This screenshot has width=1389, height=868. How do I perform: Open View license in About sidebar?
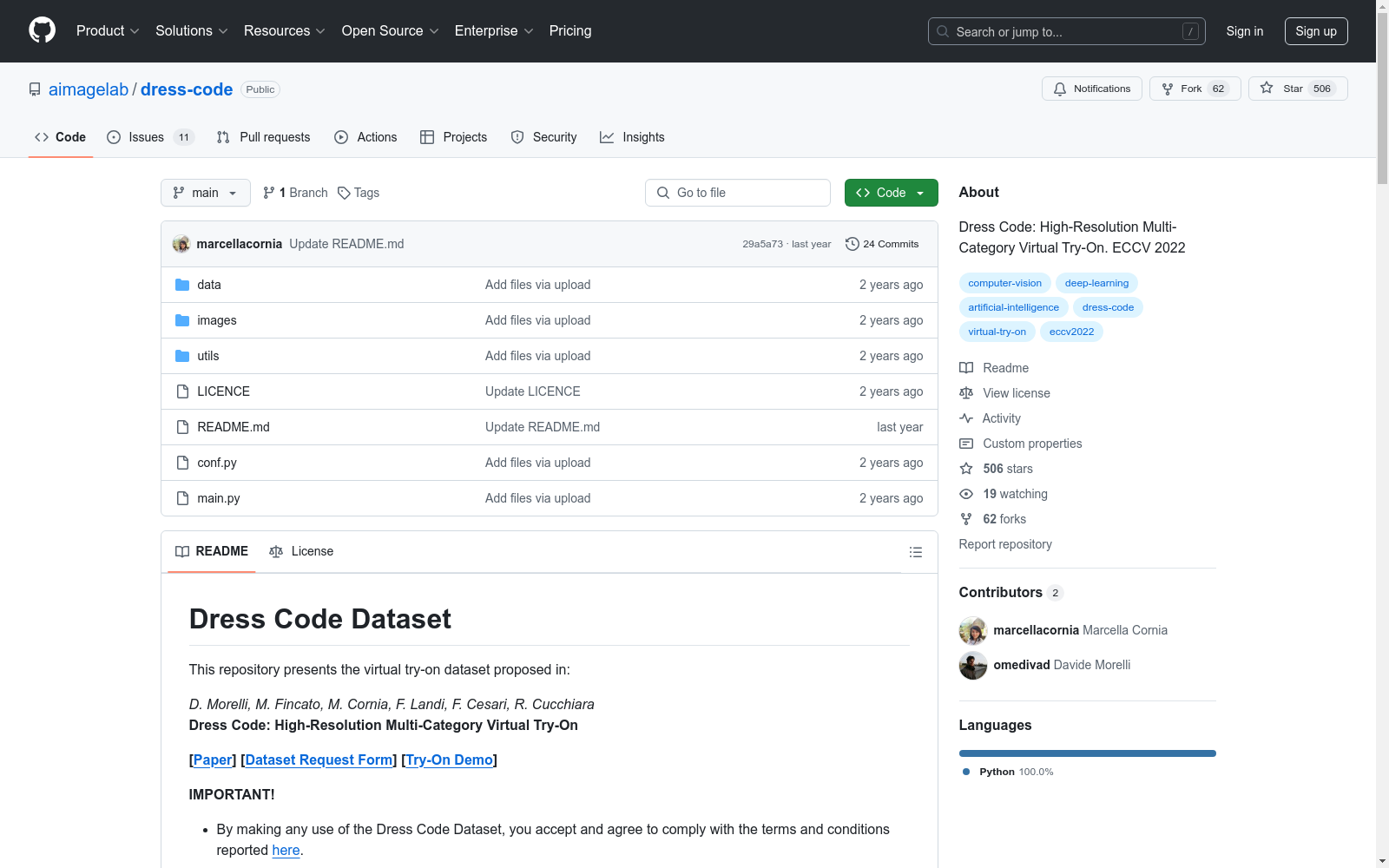(x=1005, y=393)
